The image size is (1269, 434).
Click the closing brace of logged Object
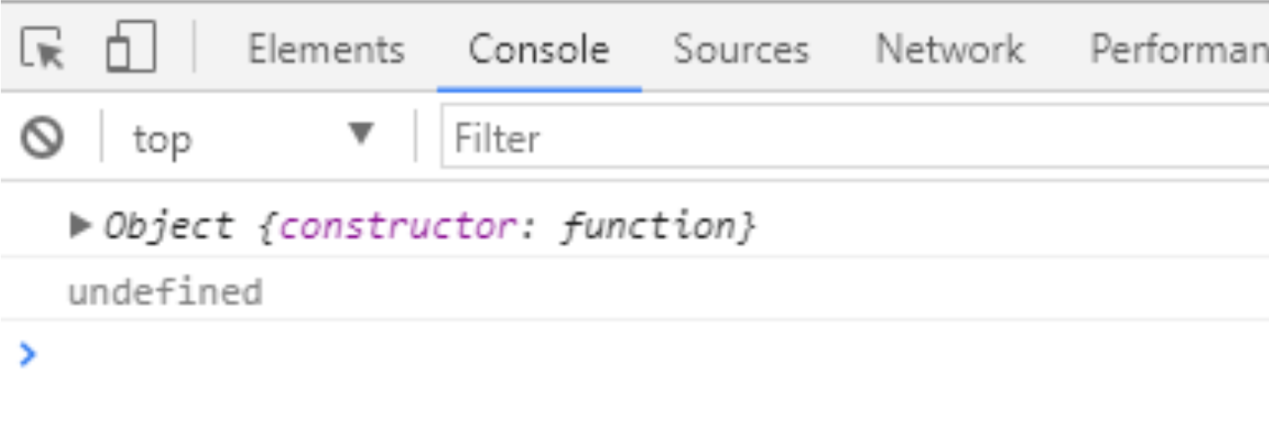(x=748, y=228)
